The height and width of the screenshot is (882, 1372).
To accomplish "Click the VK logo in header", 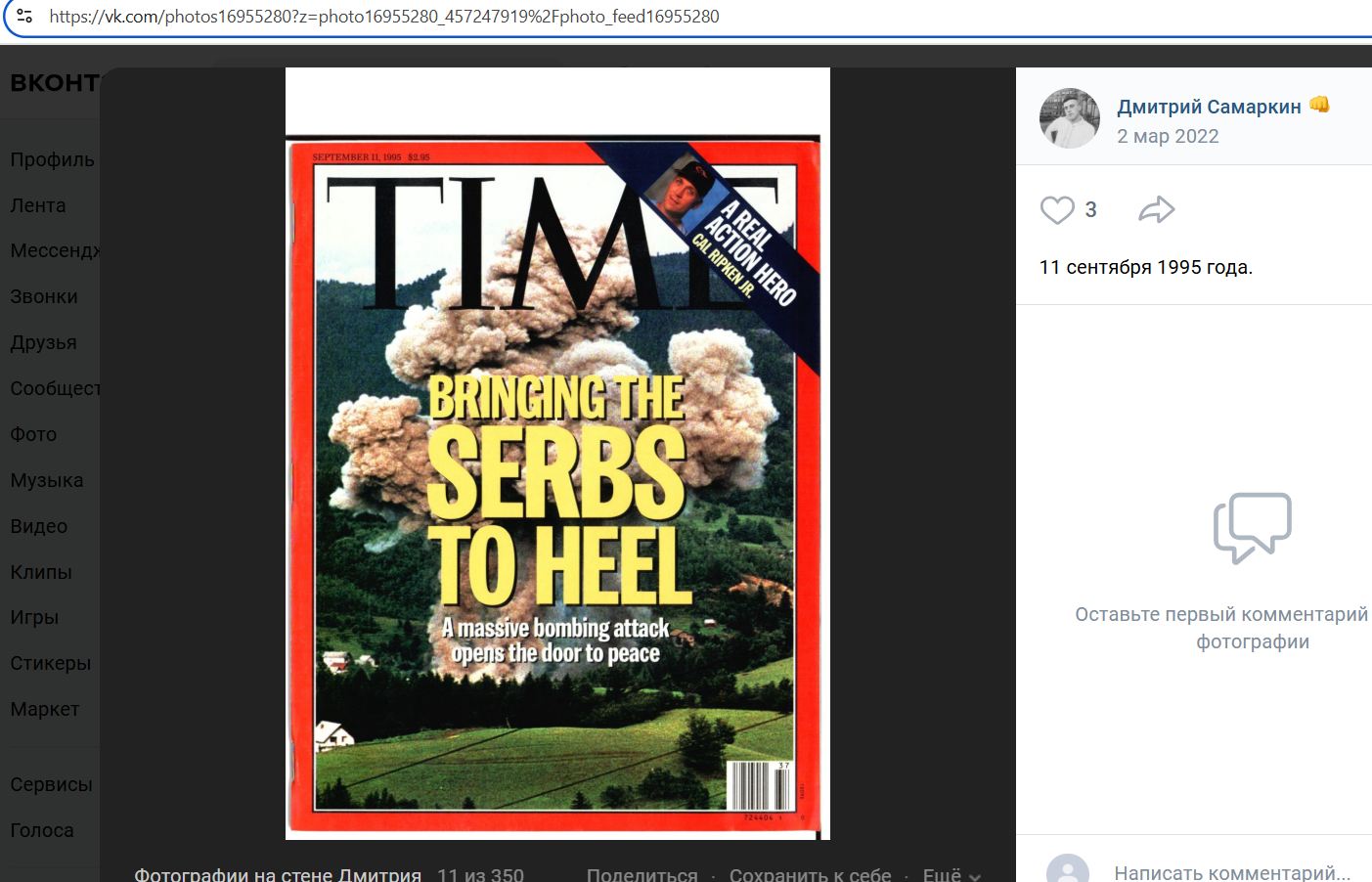I will coord(54,83).
